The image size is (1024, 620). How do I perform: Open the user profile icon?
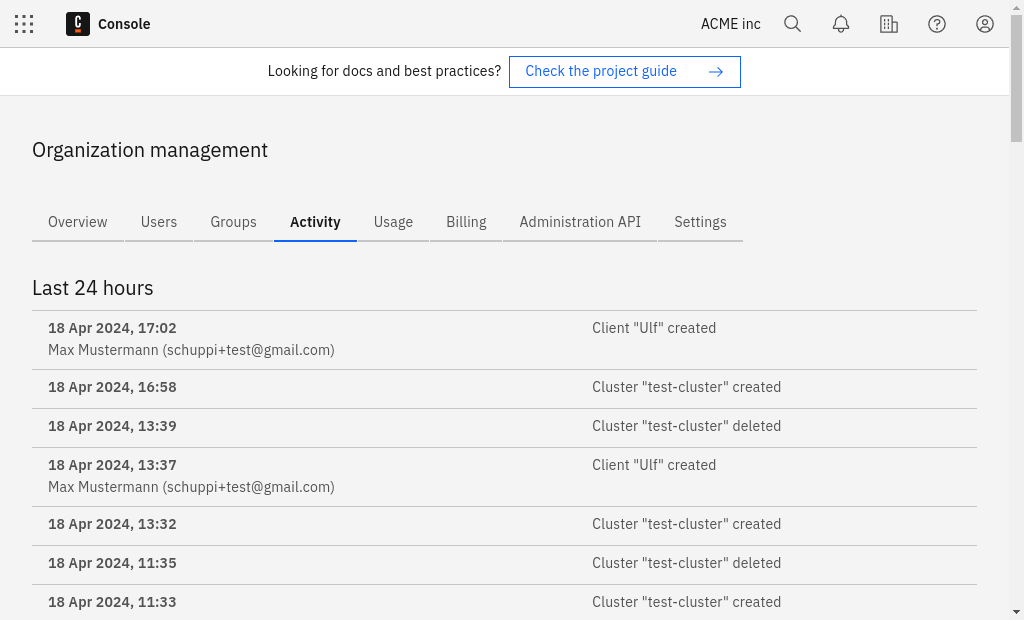(x=985, y=24)
